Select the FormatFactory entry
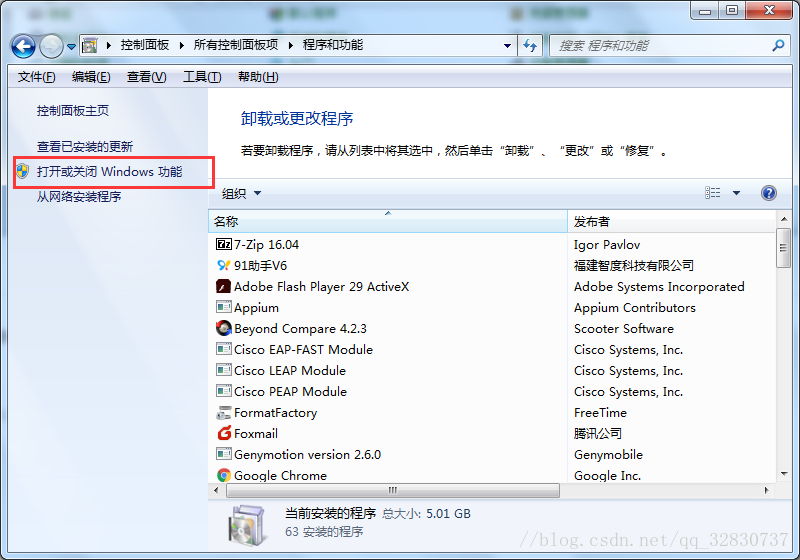This screenshot has height=560, width=800. (x=276, y=413)
